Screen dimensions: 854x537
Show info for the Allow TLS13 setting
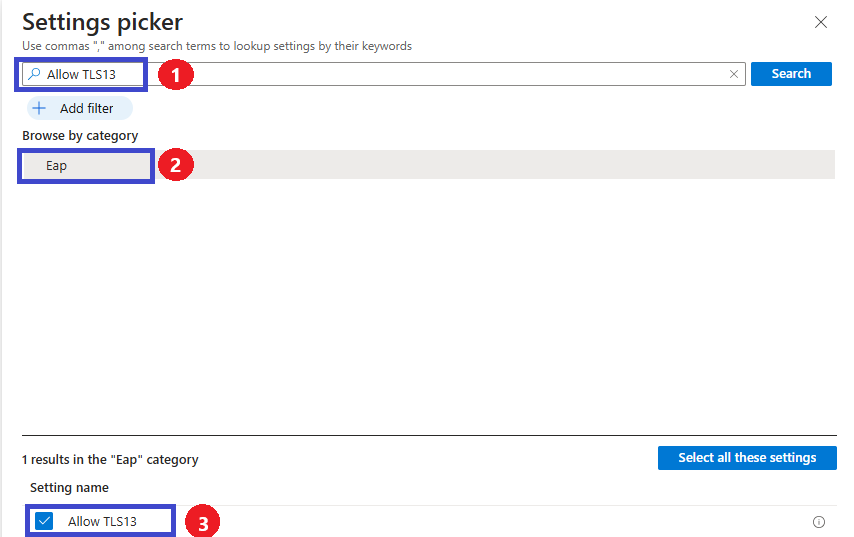(x=819, y=522)
